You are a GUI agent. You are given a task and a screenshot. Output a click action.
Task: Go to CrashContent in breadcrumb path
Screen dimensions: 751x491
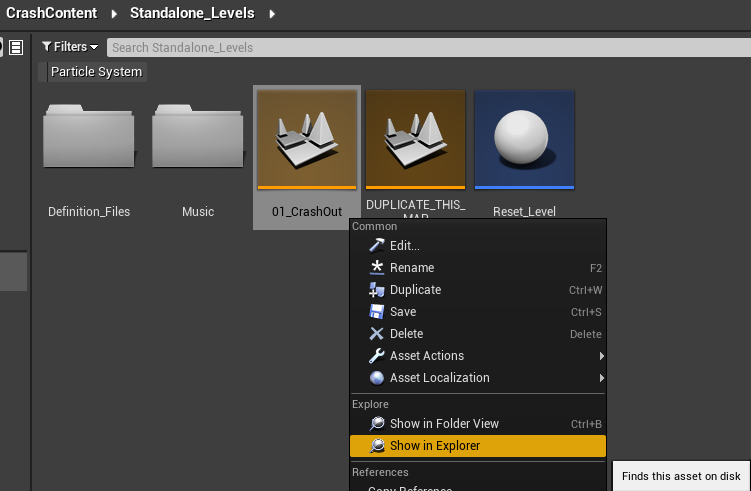click(52, 13)
